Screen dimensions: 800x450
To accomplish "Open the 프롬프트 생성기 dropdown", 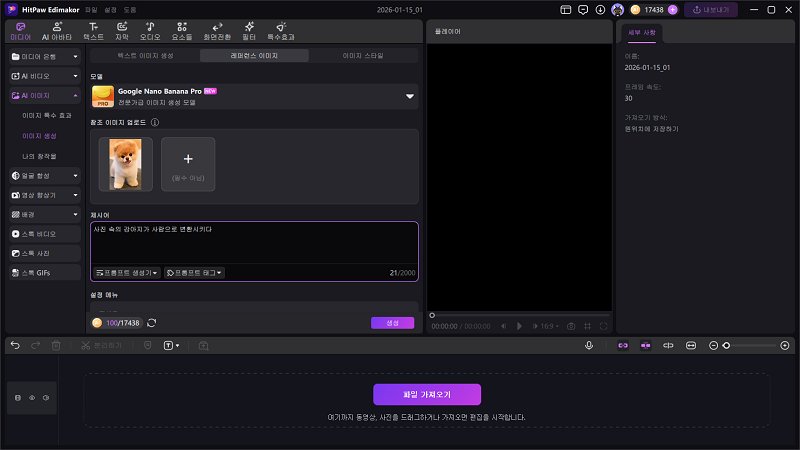I will pyautogui.click(x=127, y=272).
